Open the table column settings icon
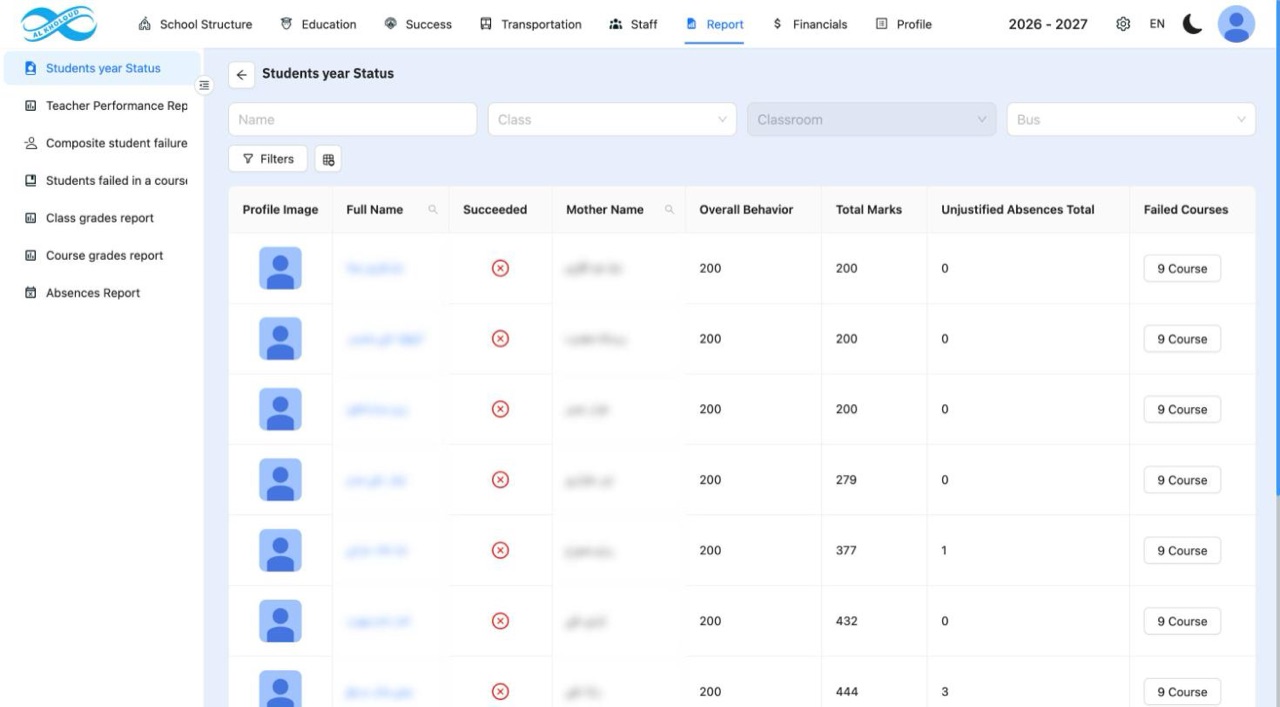This screenshot has width=1280, height=707. (x=329, y=158)
